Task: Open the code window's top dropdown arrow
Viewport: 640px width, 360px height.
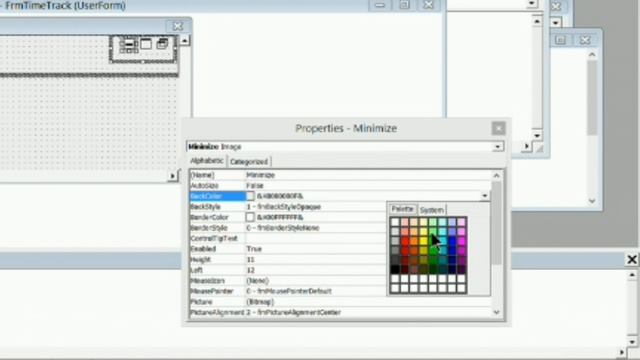Action: click(532, 4)
